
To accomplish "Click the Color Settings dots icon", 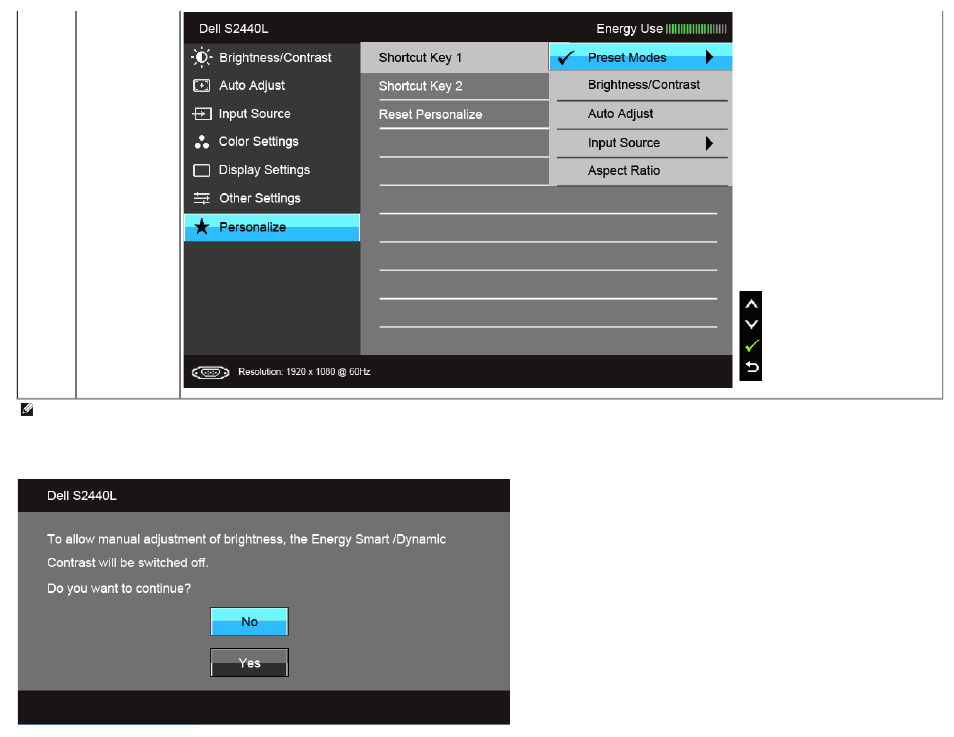I will [201, 142].
